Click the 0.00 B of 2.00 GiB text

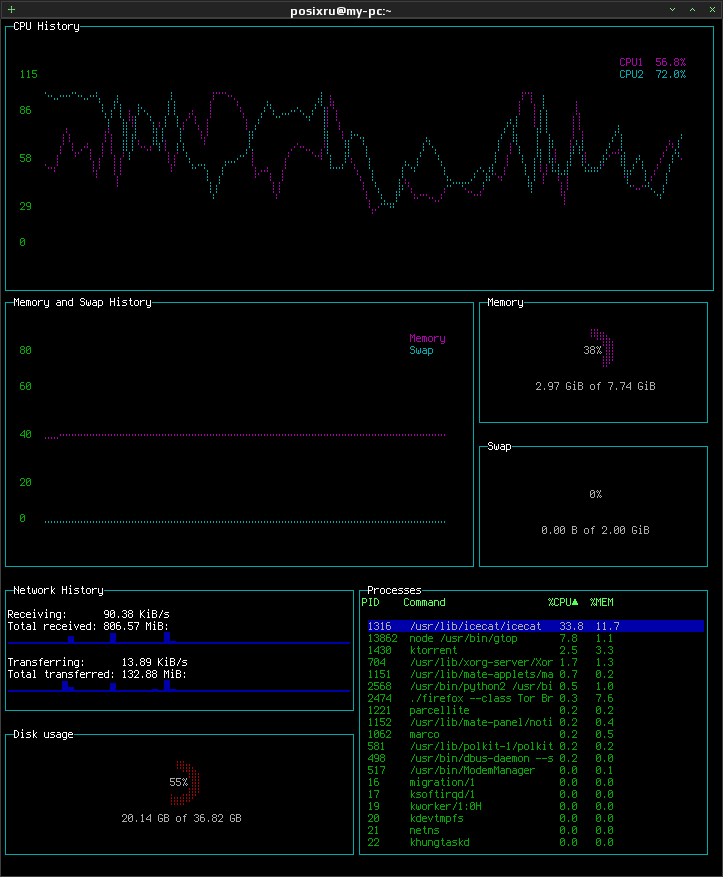[596, 530]
